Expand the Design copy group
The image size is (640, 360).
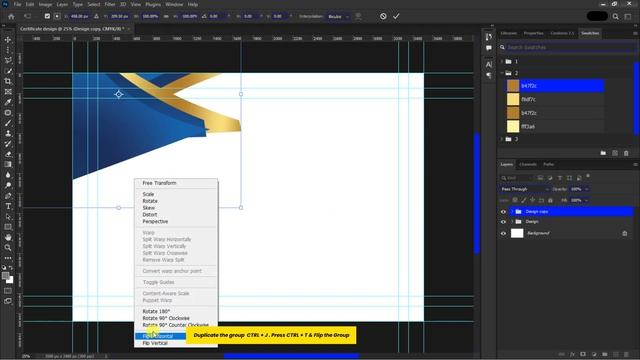click(512, 212)
